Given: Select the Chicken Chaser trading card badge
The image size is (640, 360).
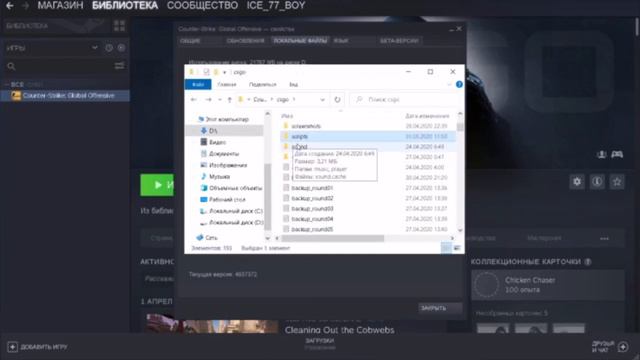Looking at the screenshot, I should 548,285.
